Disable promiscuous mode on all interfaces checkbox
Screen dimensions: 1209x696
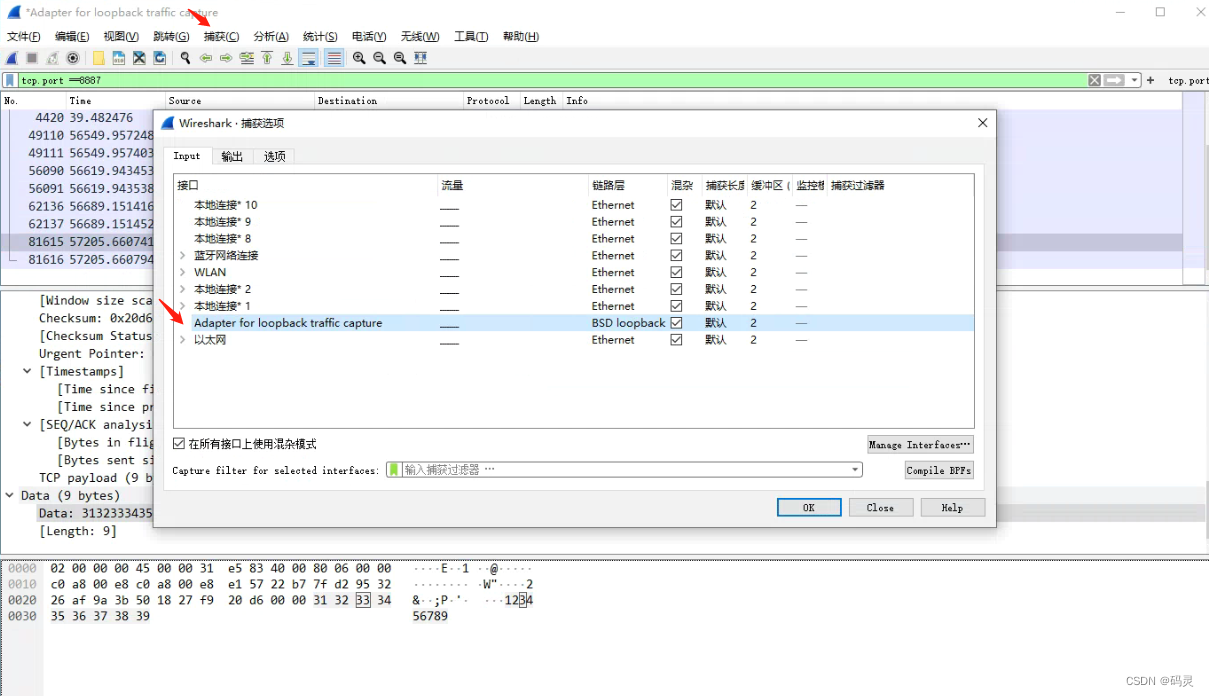pos(179,444)
